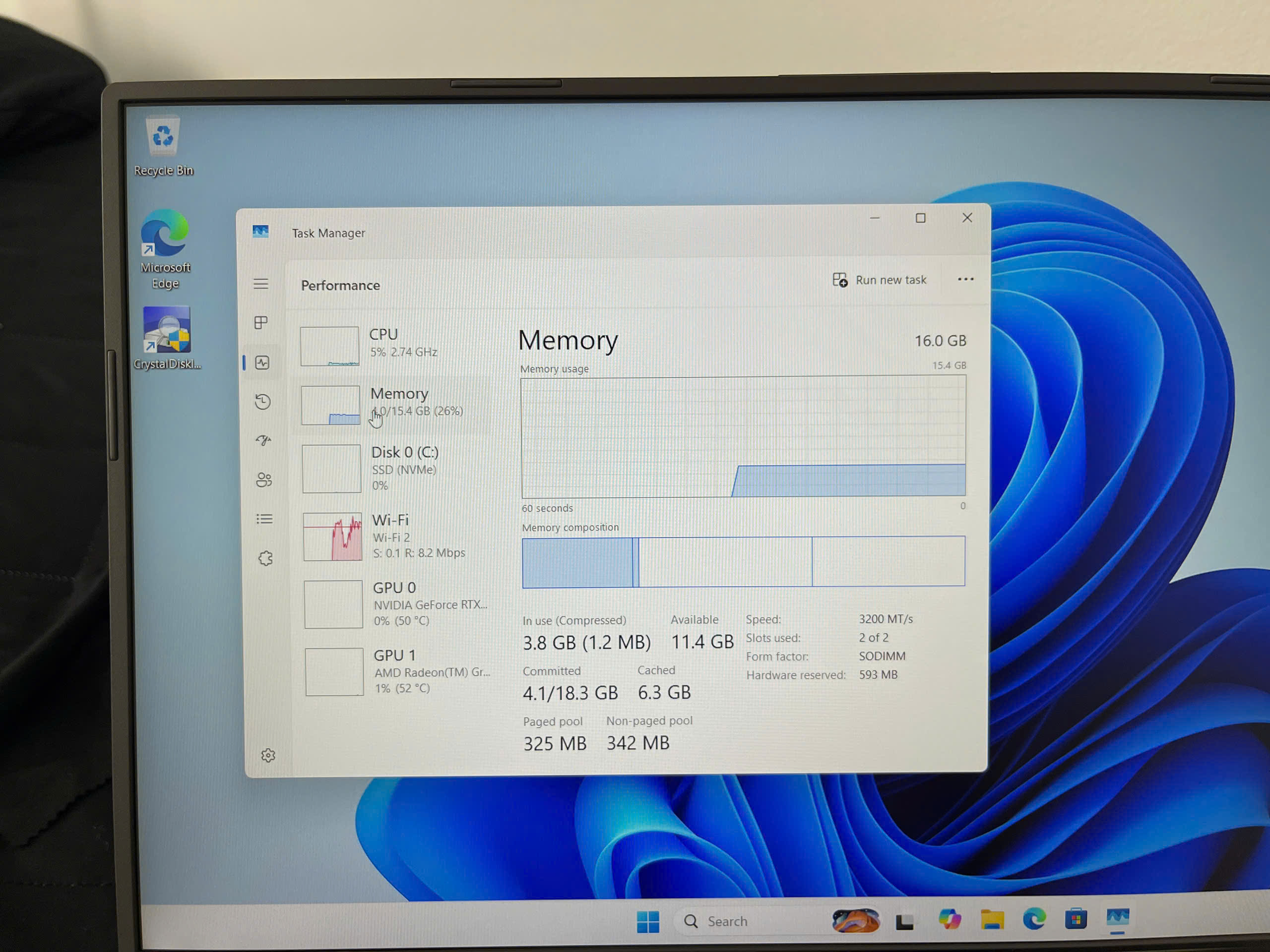Viewport: 1270px width, 952px height.
Task: Click the Task Manager app icon in title bar
Action: click(260, 231)
